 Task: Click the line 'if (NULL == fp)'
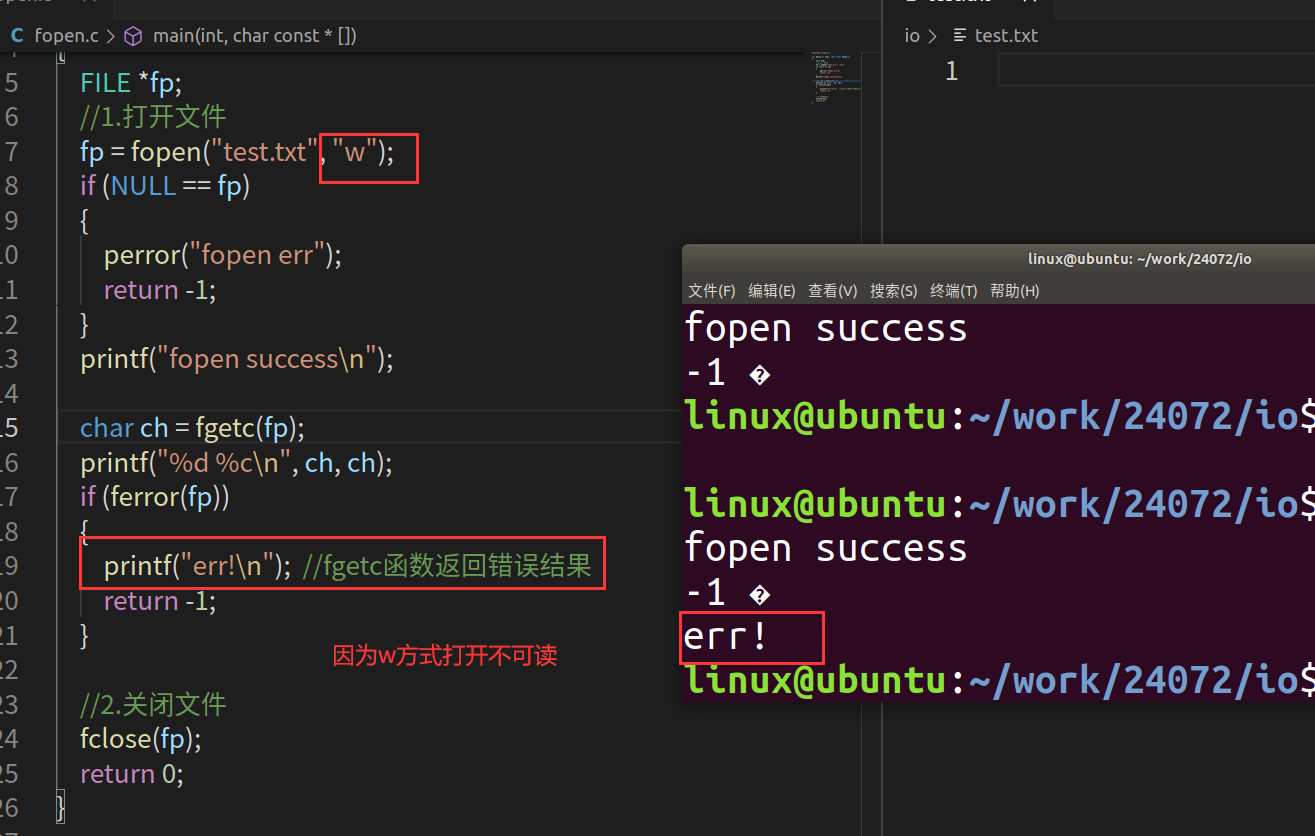(x=165, y=186)
